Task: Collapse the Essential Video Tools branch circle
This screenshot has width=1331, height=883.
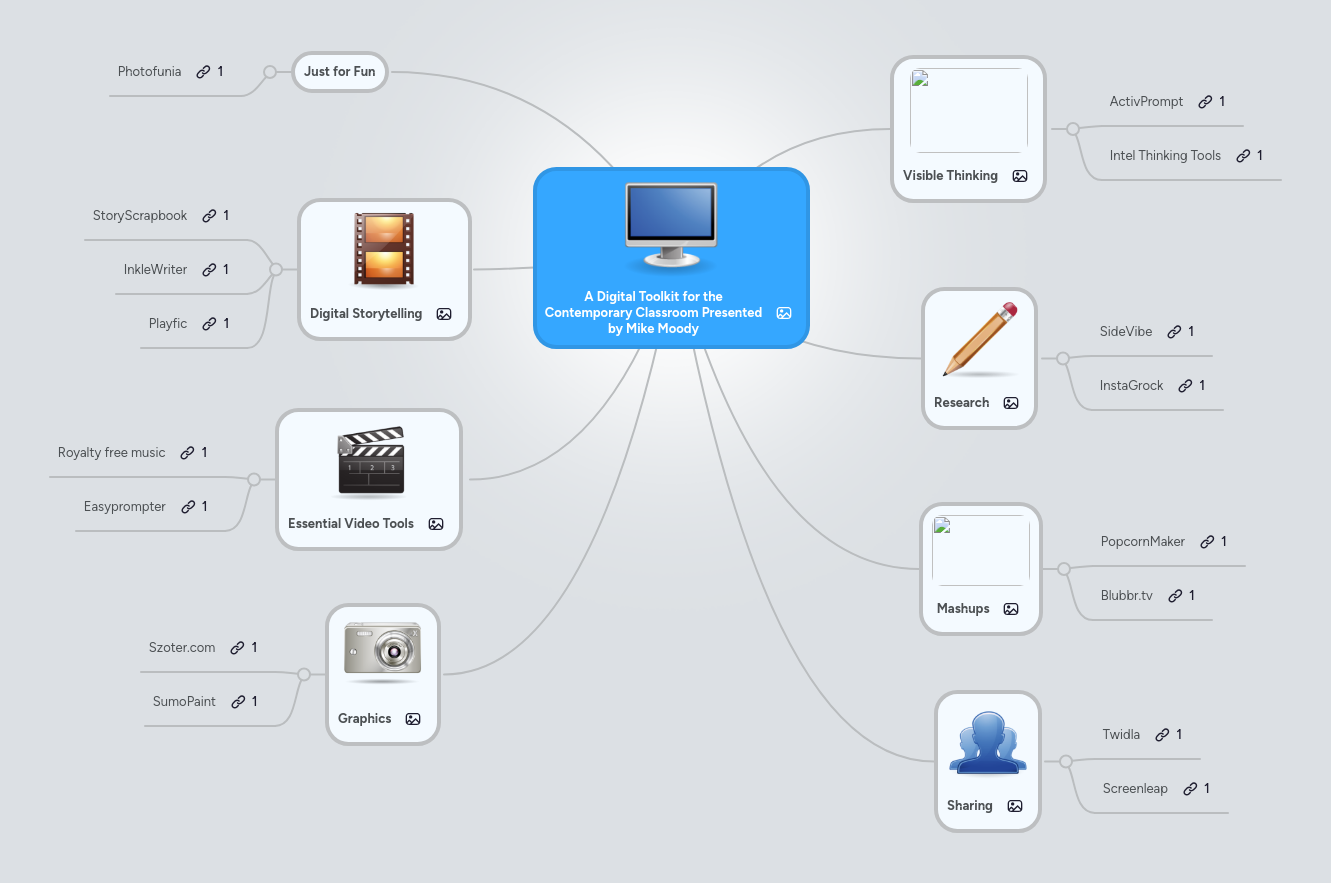Action: [x=254, y=479]
